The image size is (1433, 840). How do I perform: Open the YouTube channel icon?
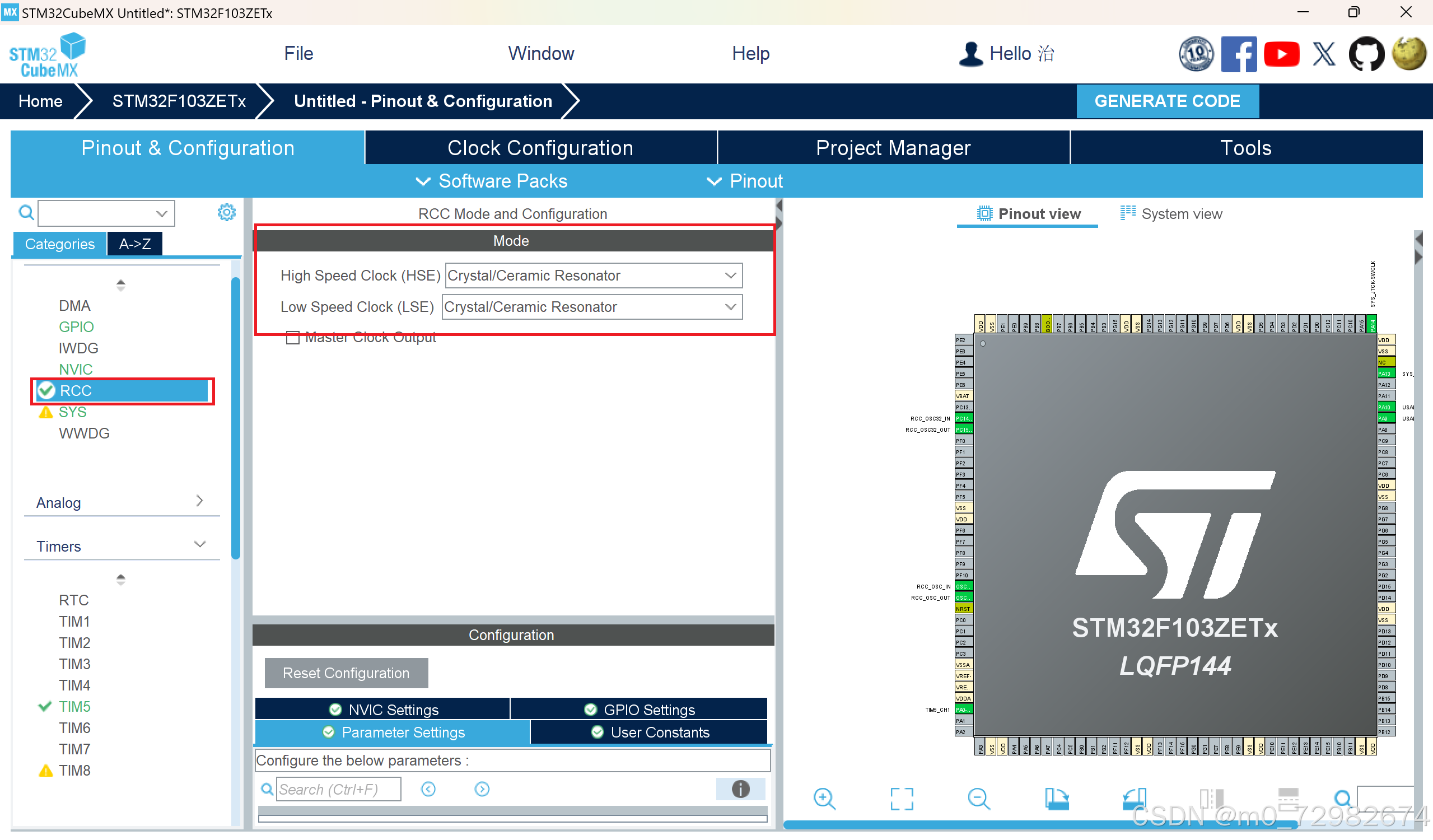(x=1282, y=53)
